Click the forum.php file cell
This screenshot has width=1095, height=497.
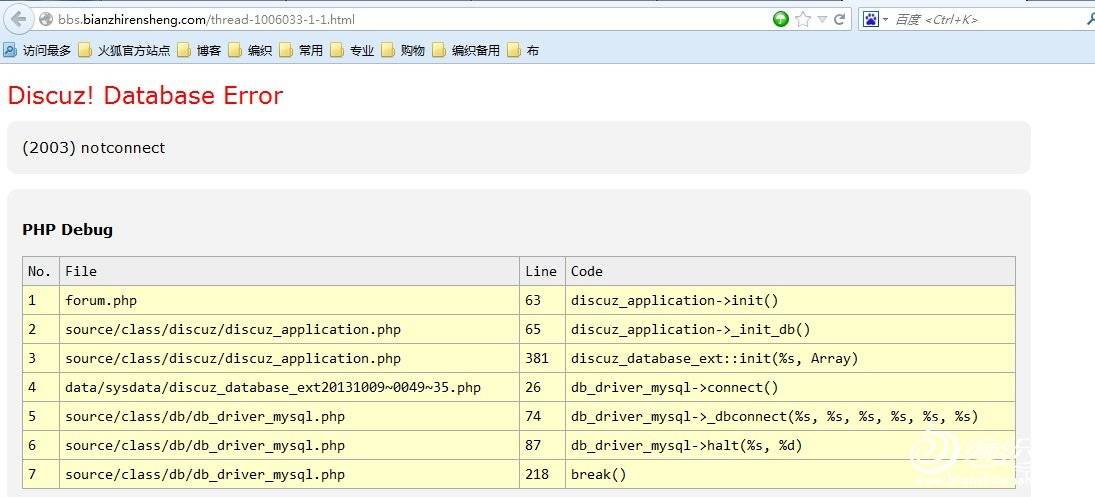290,300
